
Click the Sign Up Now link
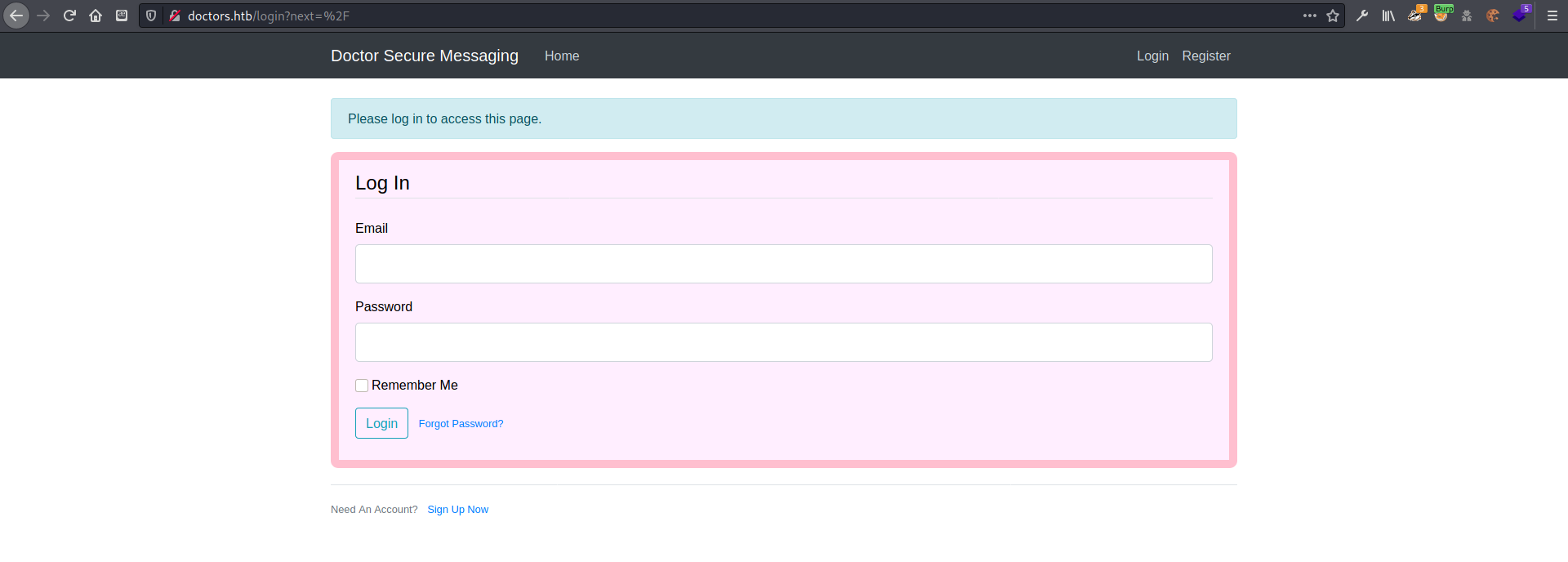click(457, 509)
